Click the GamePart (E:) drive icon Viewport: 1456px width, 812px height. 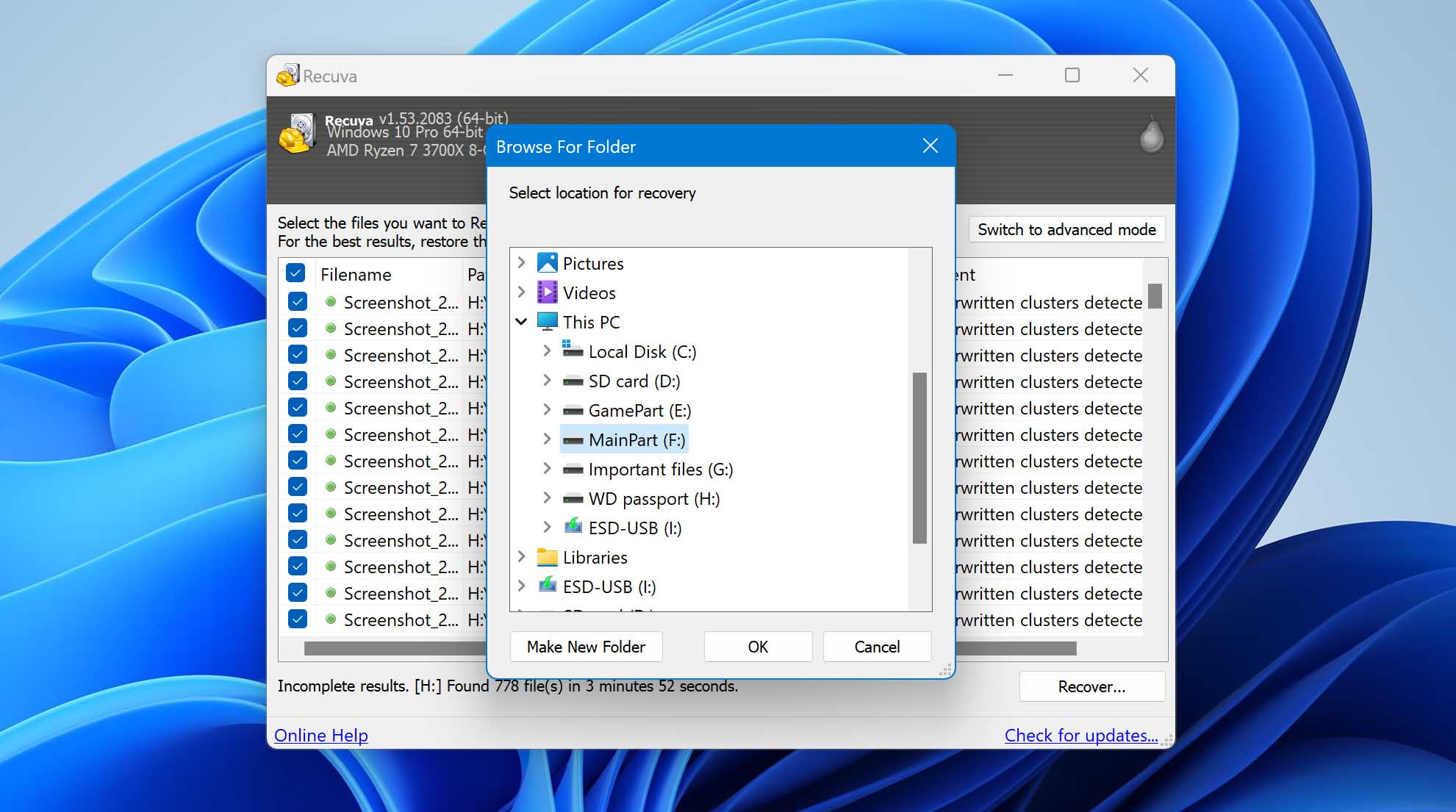573,411
